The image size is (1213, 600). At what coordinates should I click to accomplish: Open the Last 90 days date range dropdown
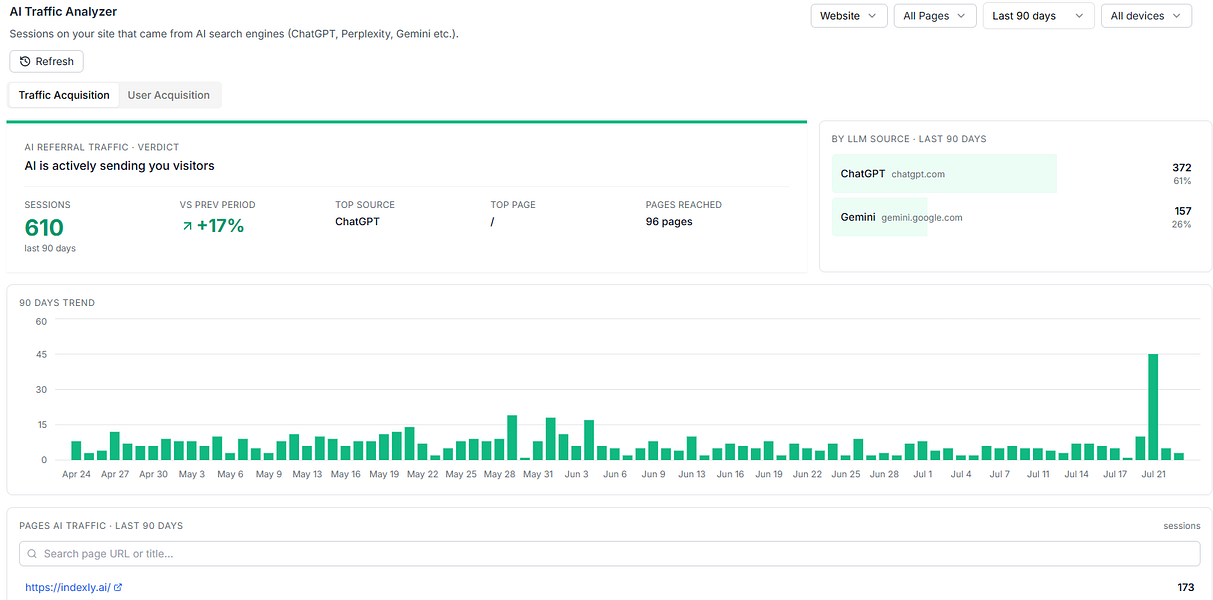tap(1038, 16)
